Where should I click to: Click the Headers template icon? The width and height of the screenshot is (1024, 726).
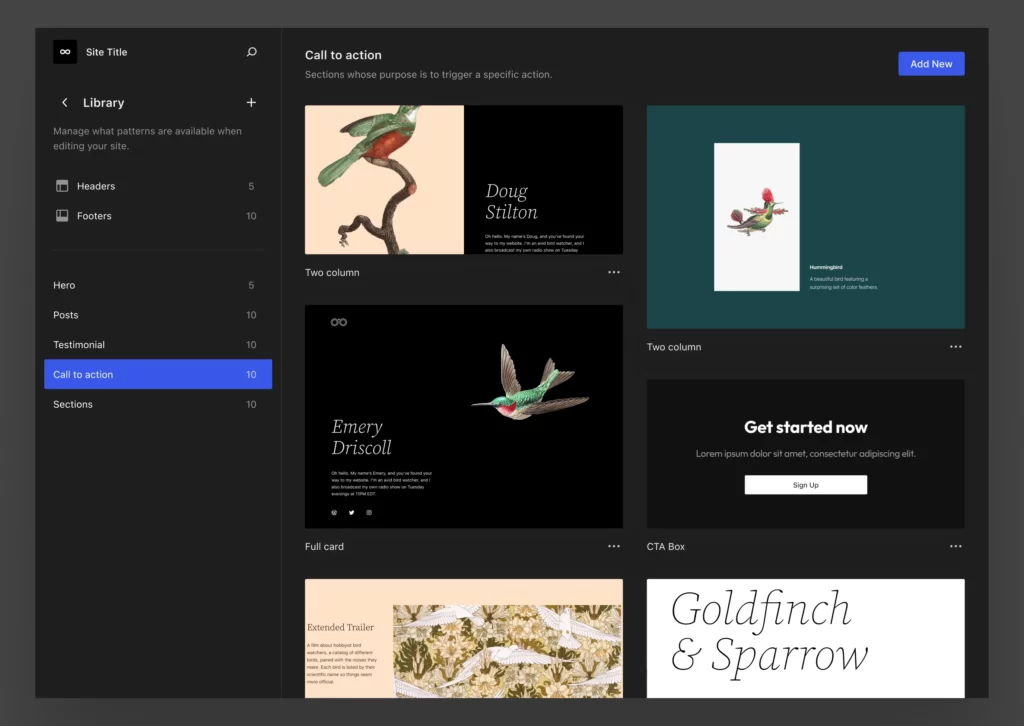pos(62,186)
